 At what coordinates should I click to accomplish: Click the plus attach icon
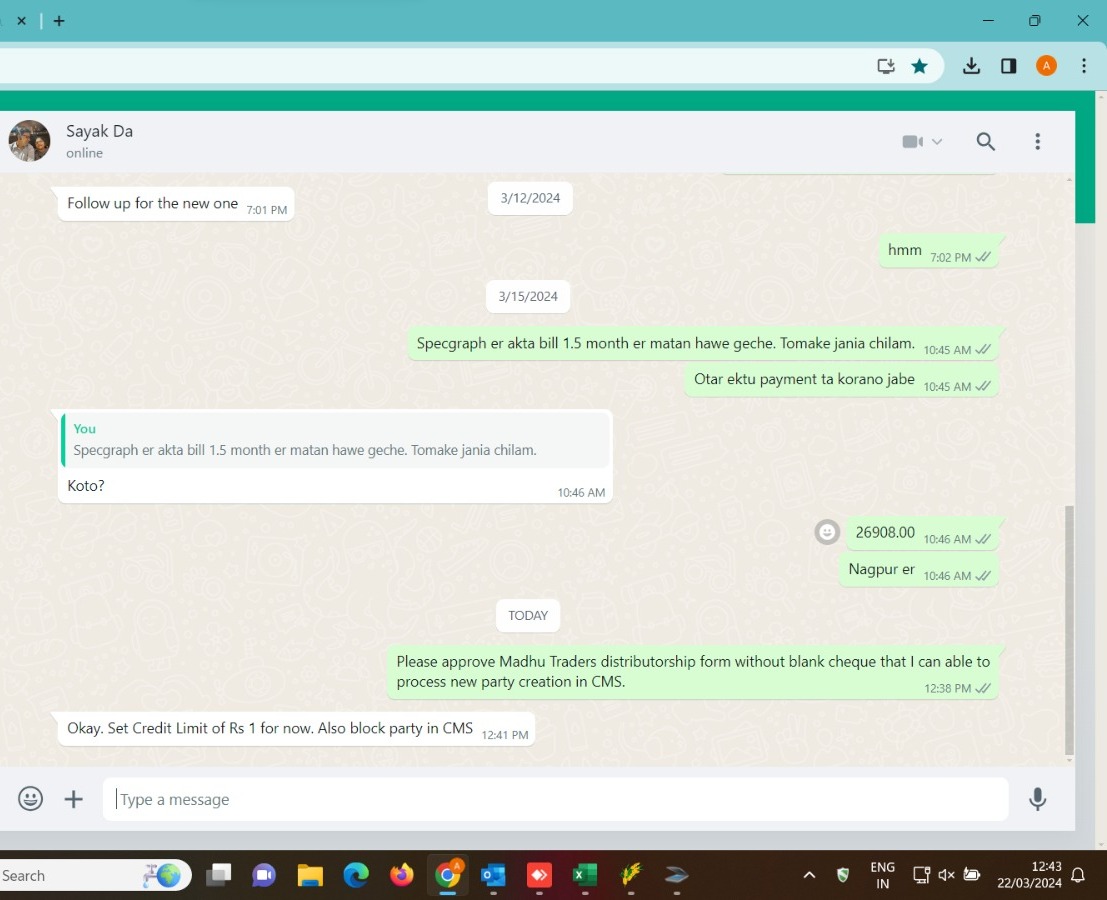coord(74,799)
